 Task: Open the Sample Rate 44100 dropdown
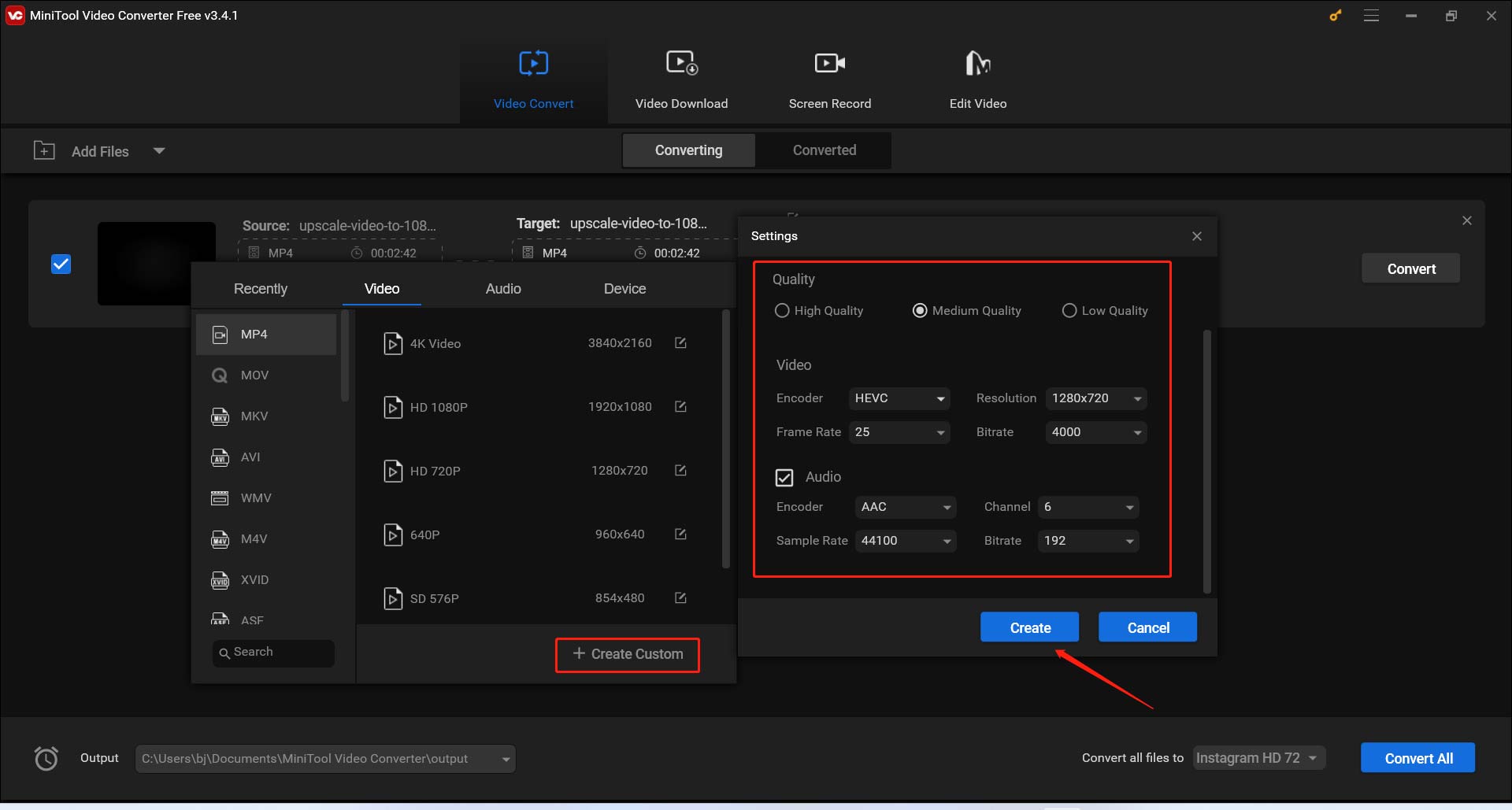[906, 541]
